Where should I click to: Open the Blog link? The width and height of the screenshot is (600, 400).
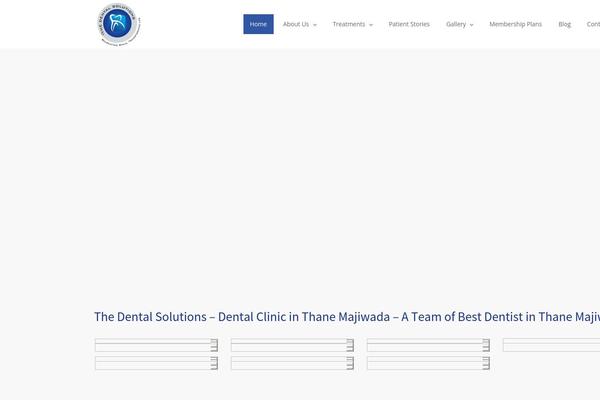pos(564,24)
